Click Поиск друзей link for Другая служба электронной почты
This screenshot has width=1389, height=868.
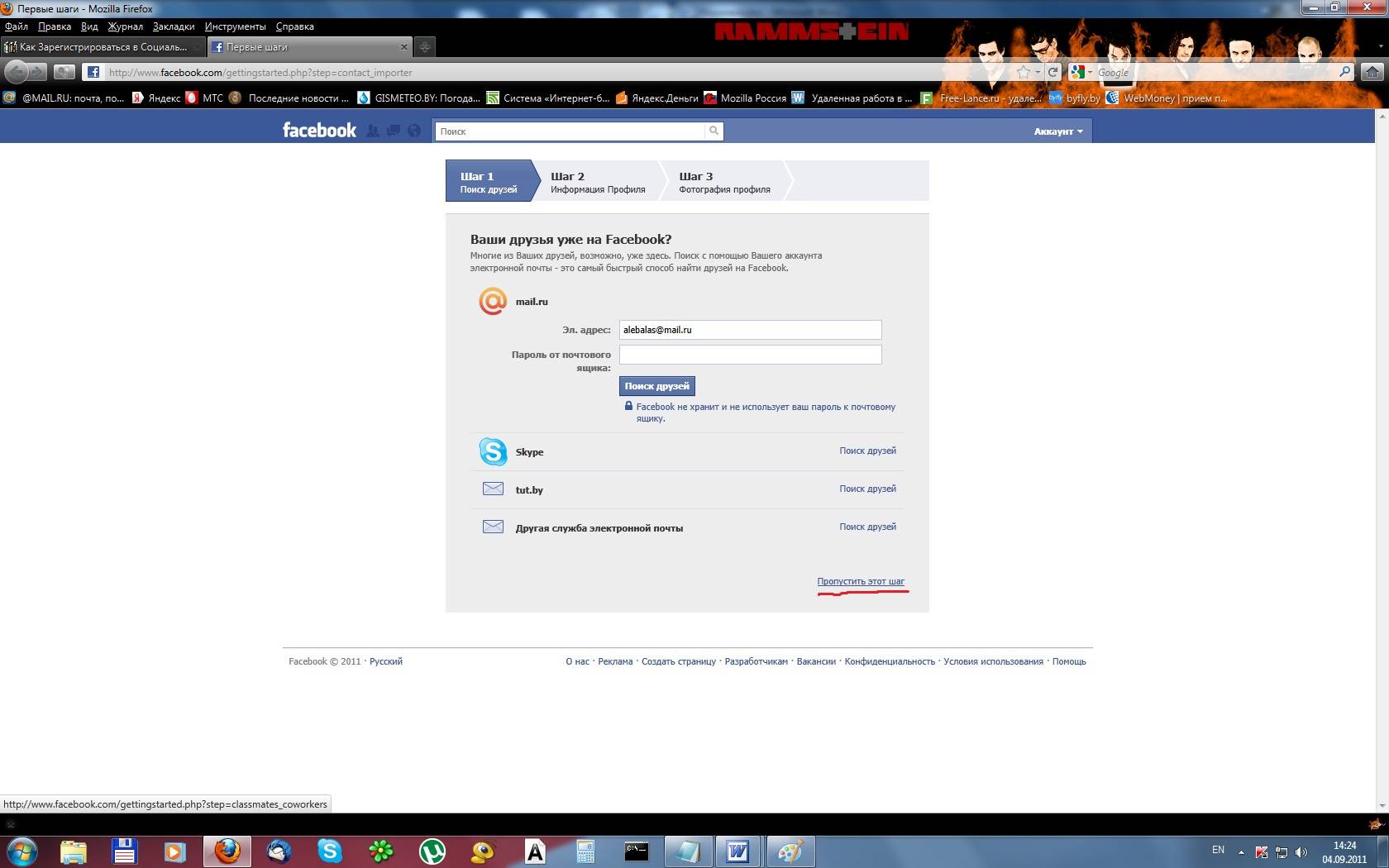pos(867,527)
